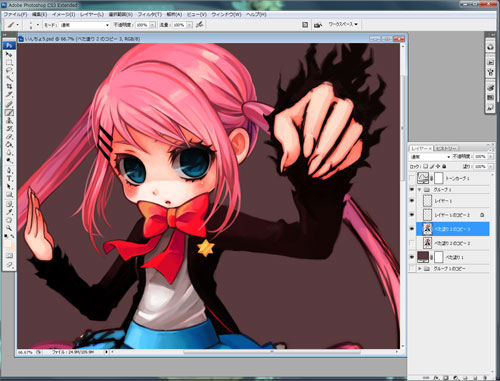500x381 pixels.
Task: Click the zoom percentage field in status bar
Action: (25, 352)
